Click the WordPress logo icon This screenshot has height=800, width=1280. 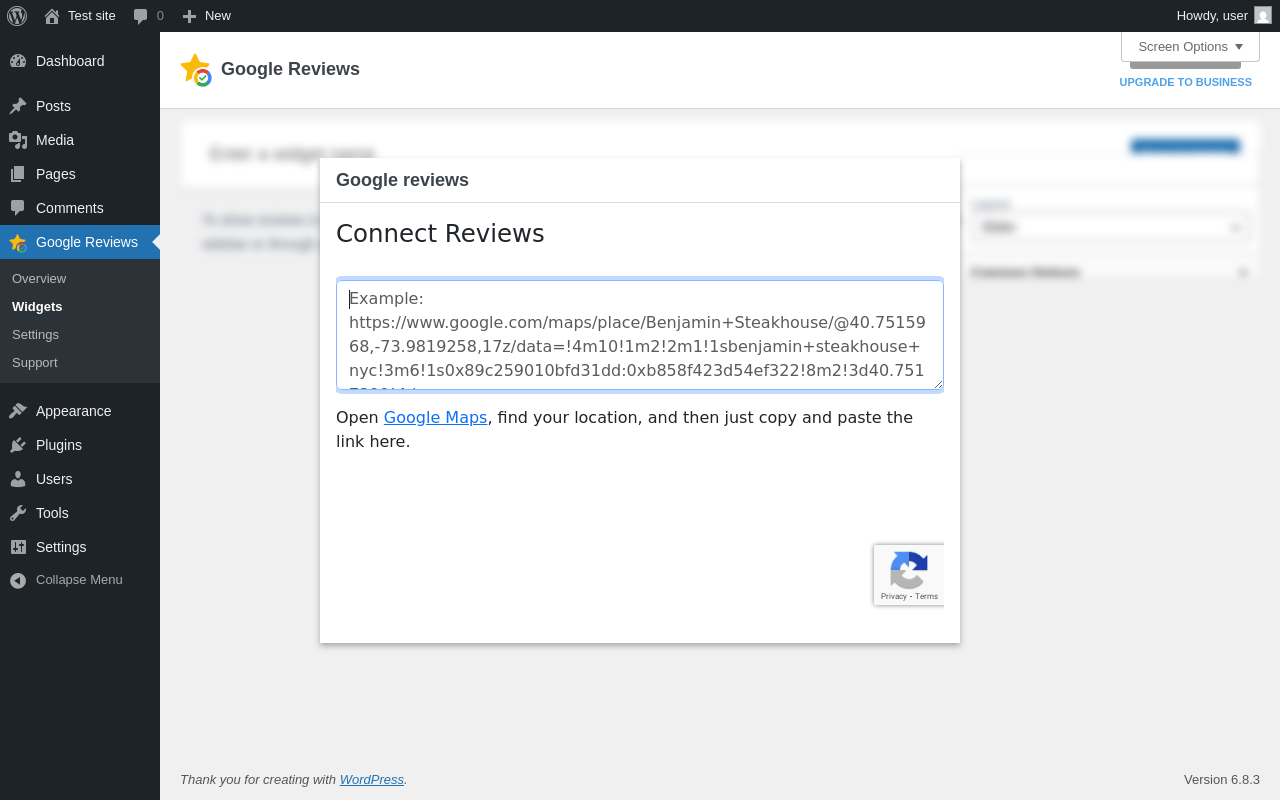pyautogui.click(x=17, y=16)
